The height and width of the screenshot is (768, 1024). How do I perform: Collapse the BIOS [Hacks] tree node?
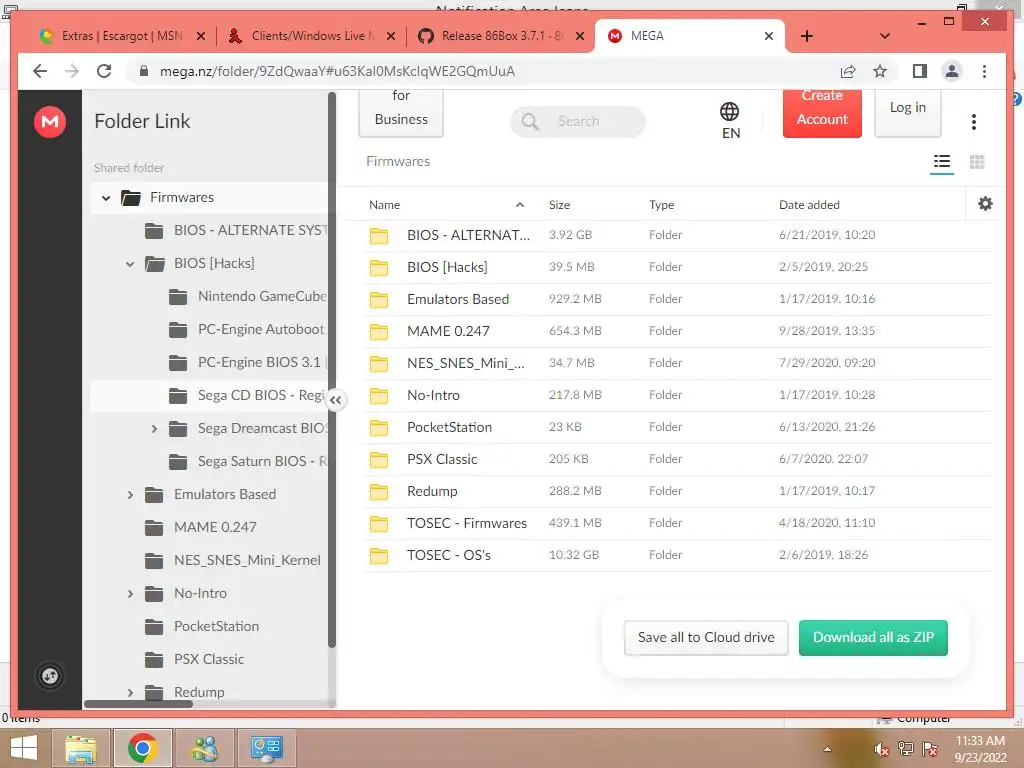click(130, 263)
